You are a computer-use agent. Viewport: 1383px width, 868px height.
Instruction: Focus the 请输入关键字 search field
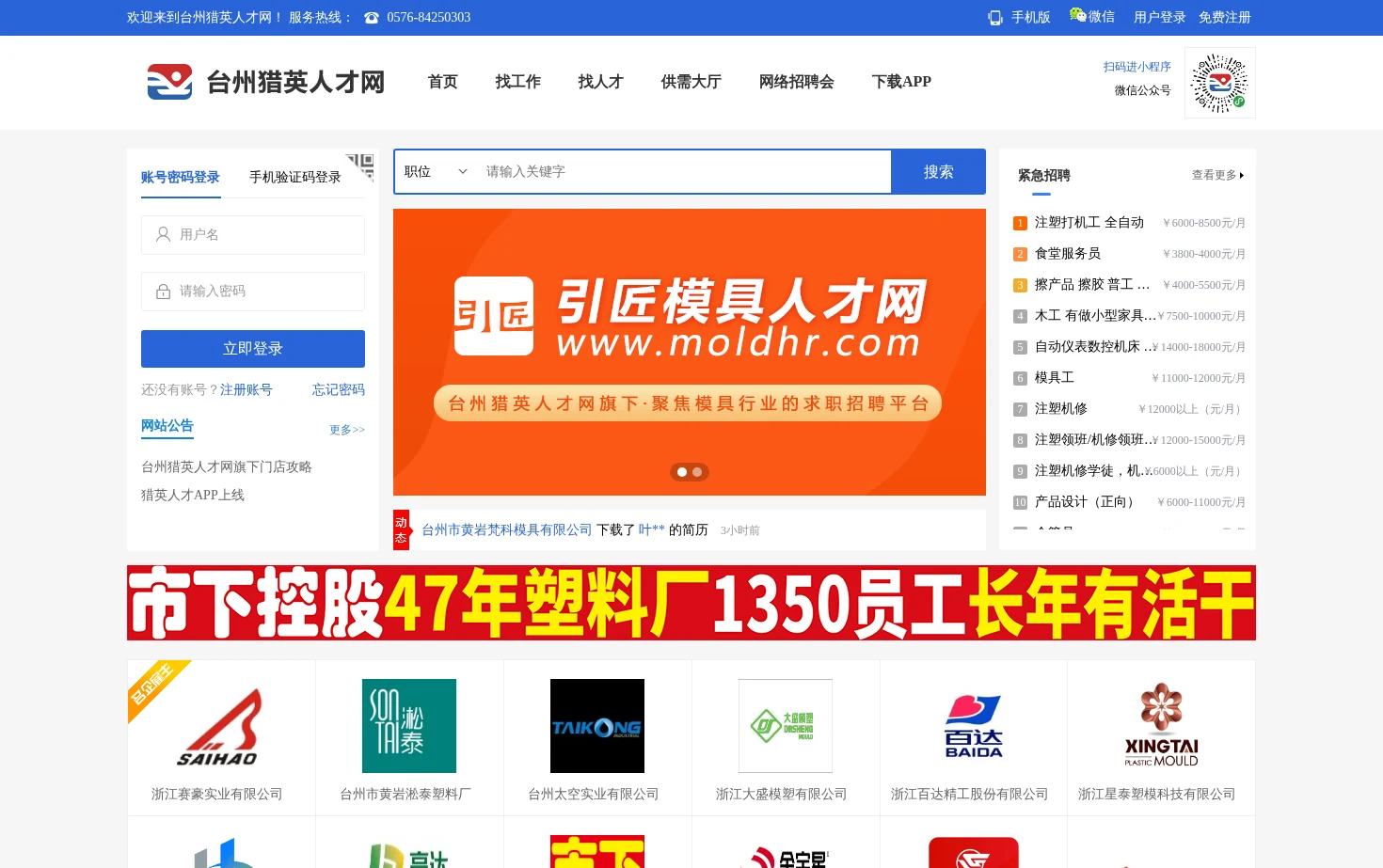point(684,171)
